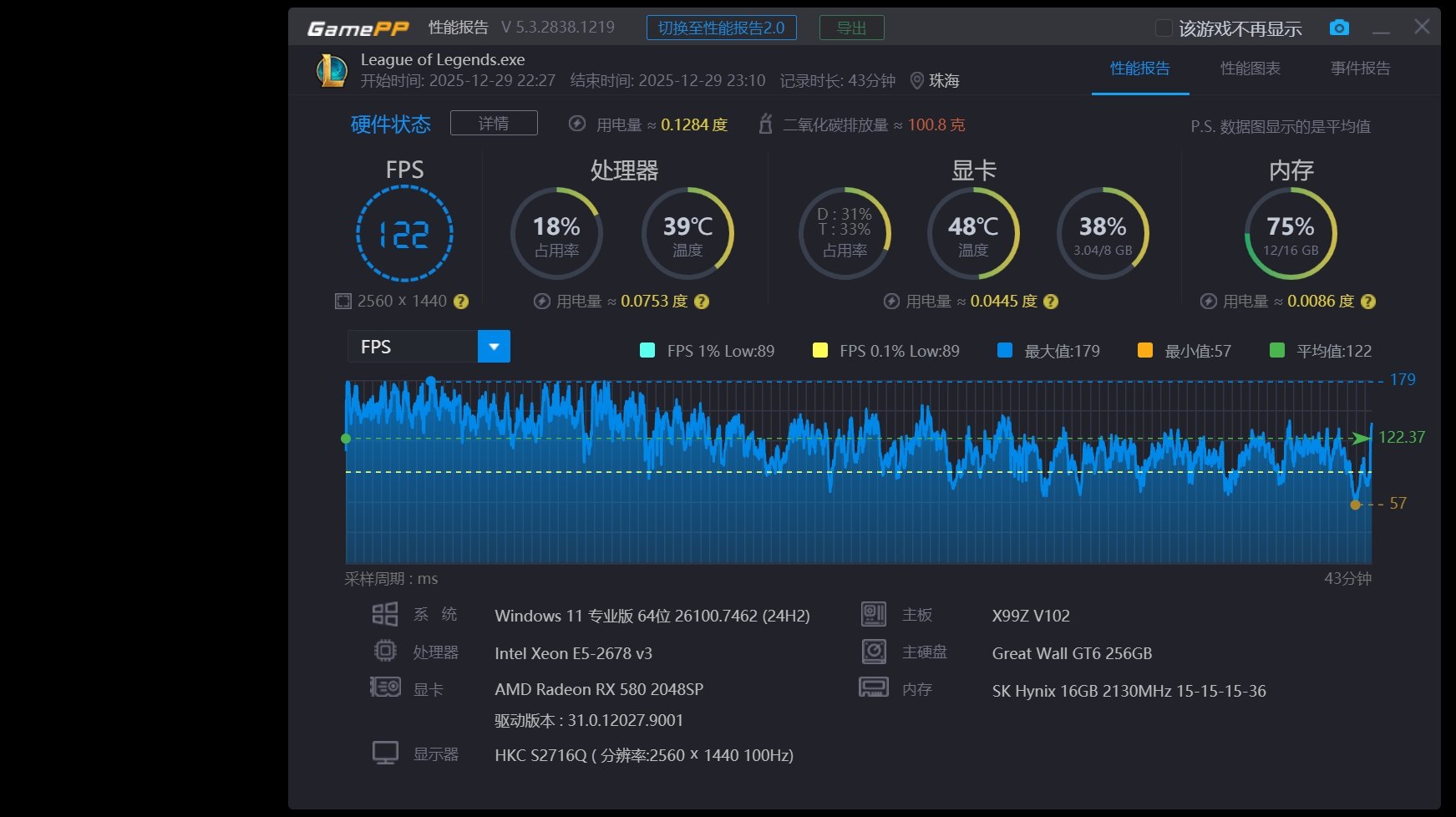Click help icon beside 2560 x 1440 resolution
Screen dimensions: 1456x817
click(x=461, y=302)
